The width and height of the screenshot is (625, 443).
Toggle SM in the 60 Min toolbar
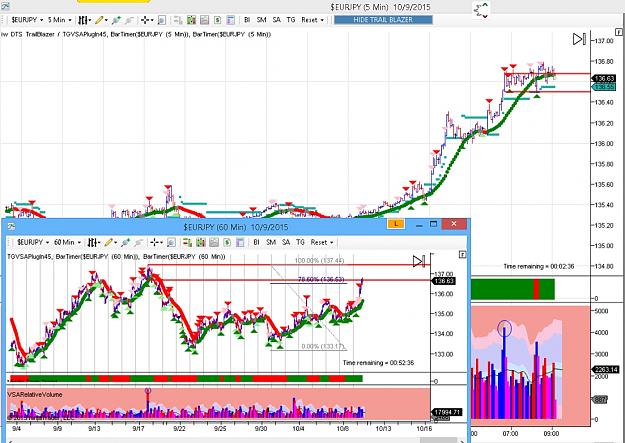271,242
